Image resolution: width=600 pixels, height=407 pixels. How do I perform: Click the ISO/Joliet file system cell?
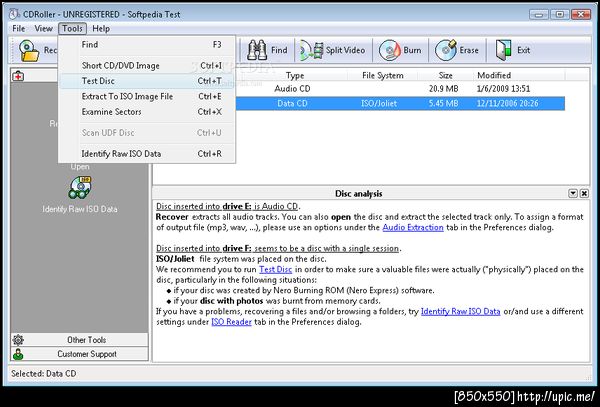tap(379, 104)
